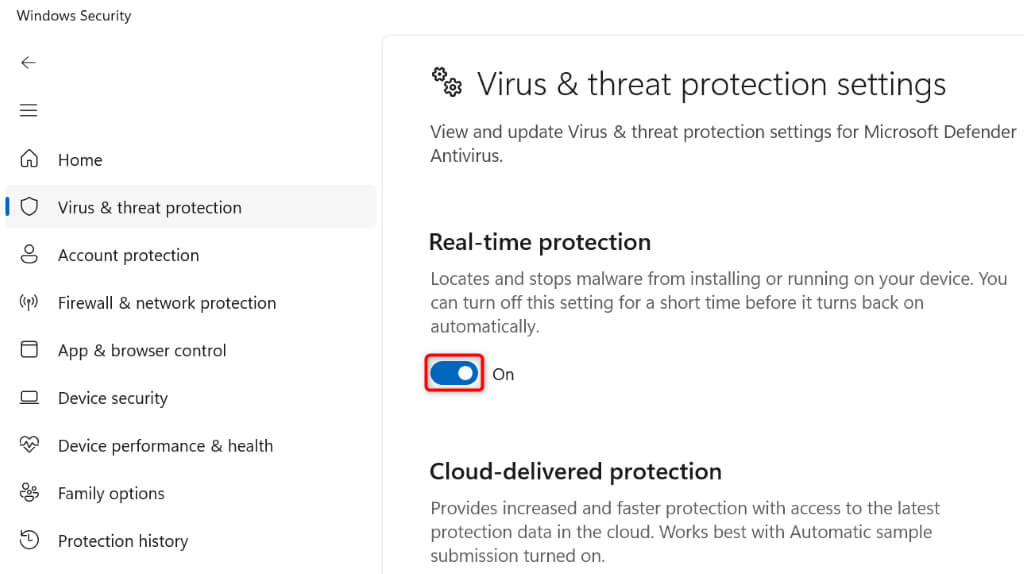Click the Family options people icon
This screenshot has width=1024, height=574.
pos(30,493)
